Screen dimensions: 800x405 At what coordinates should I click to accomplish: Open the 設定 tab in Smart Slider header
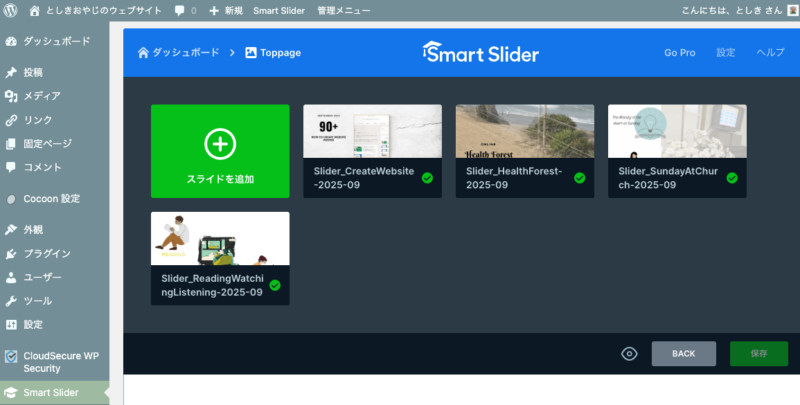point(725,52)
